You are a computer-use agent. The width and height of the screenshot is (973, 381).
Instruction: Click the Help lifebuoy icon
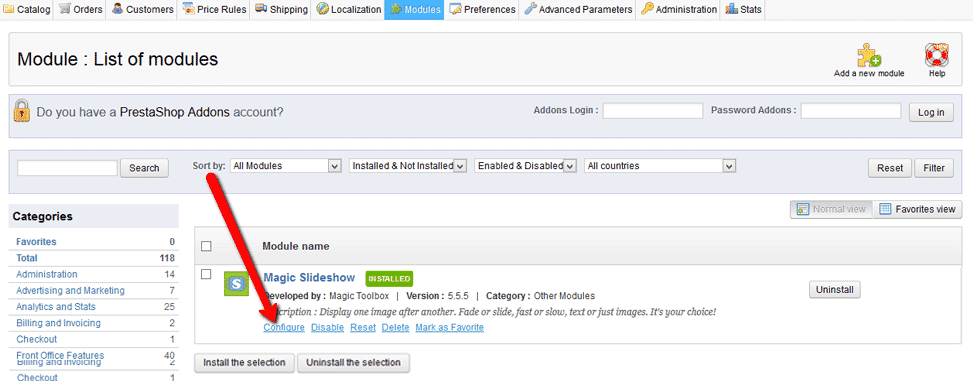tap(936, 55)
